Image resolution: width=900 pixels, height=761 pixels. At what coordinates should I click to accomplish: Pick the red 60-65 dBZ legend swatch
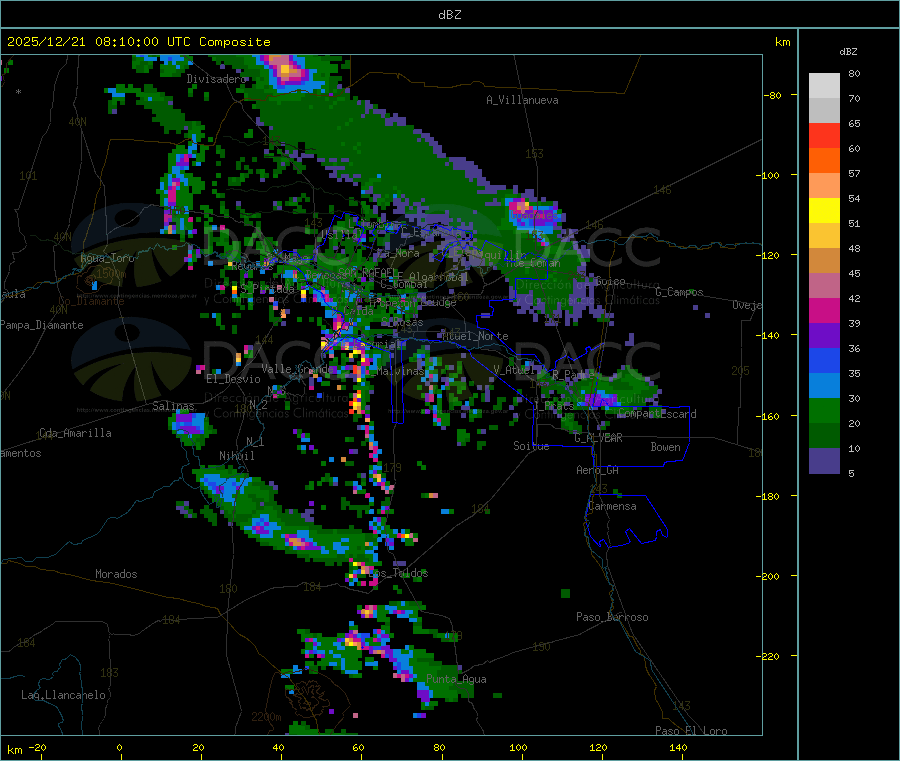click(824, 135)
